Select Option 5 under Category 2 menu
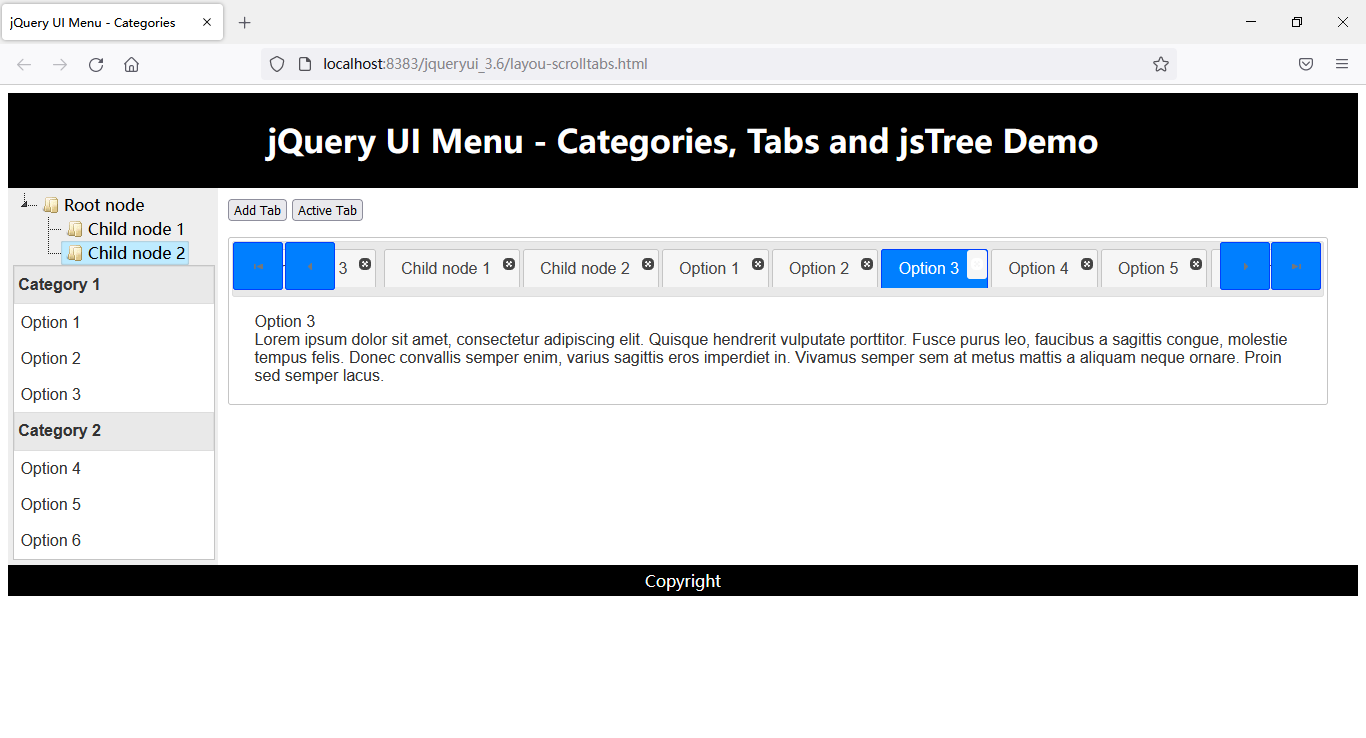The image size is (1366, 738). [50, 504]
